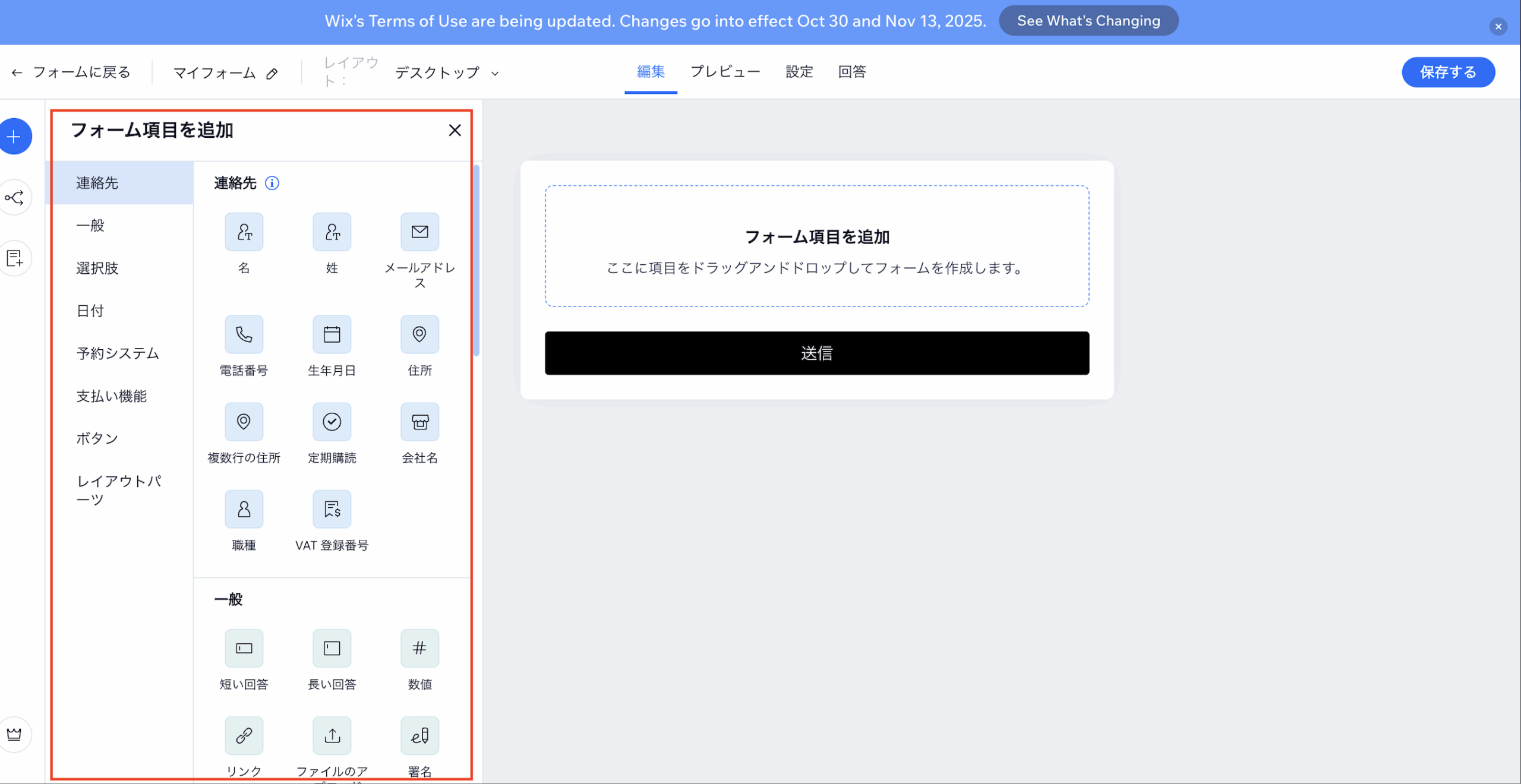Select the 署名 signature field icon
The width and height of the screenshot is (1521, 784).
click(419, 735)
